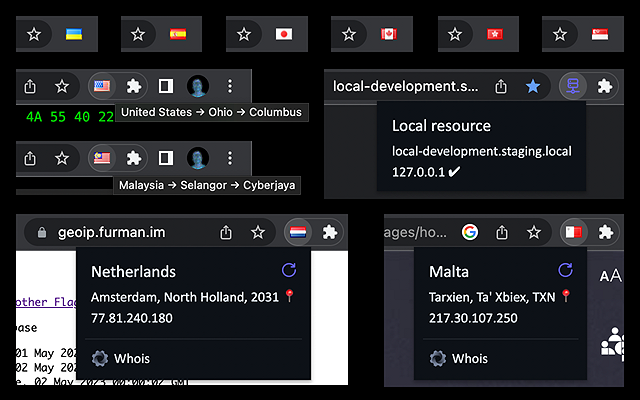Open the Netherlands flag extension popup
This screenshot has width=640, height=400.
(x=298, y=232)
